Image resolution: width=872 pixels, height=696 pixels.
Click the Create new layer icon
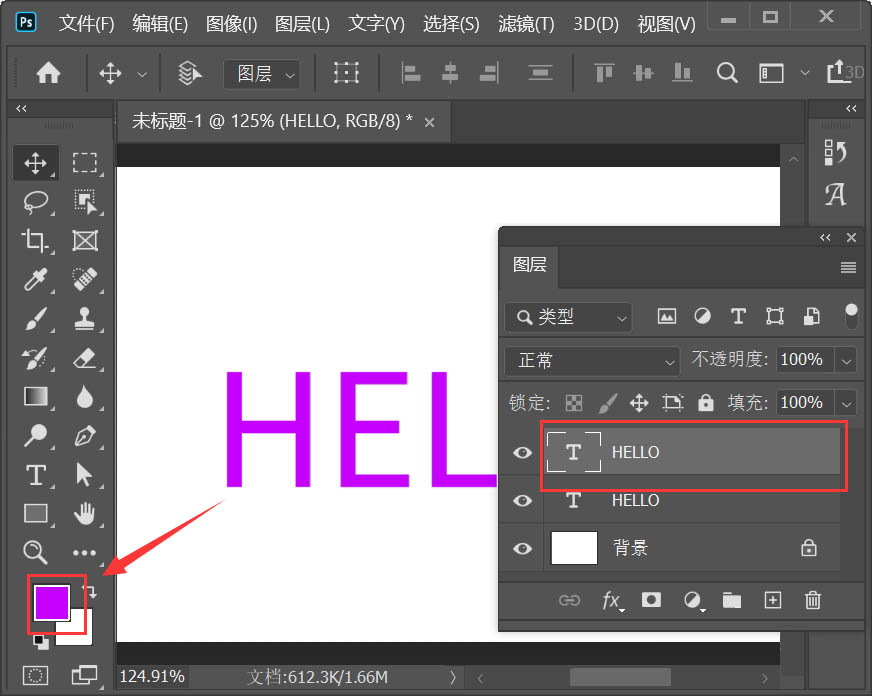click(772, 600)
